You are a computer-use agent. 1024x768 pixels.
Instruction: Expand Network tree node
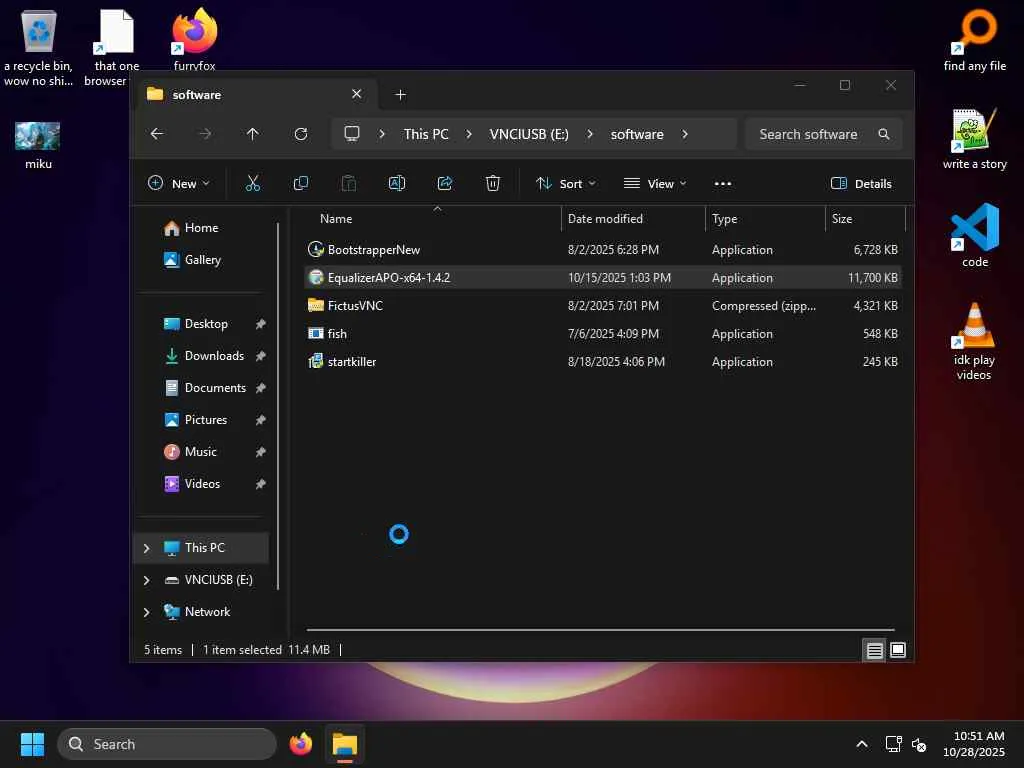146,612
